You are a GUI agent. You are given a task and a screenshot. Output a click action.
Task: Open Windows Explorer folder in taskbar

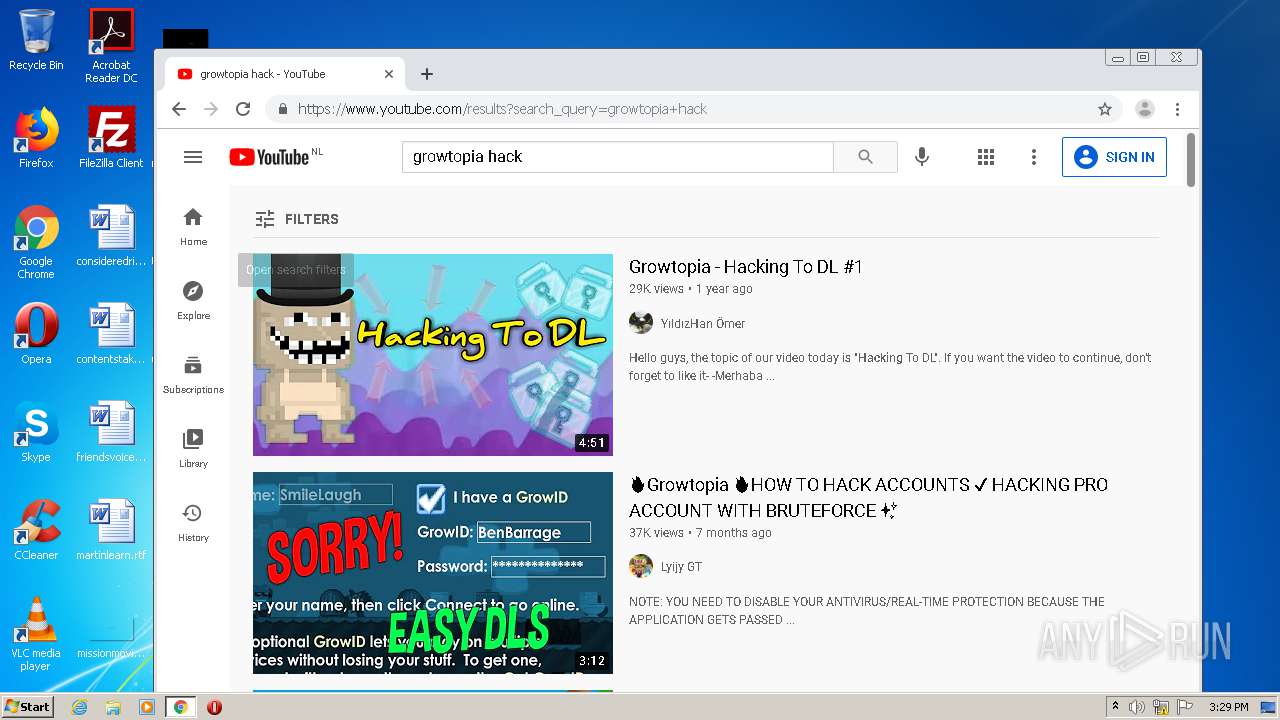click(x=113, y=707)
